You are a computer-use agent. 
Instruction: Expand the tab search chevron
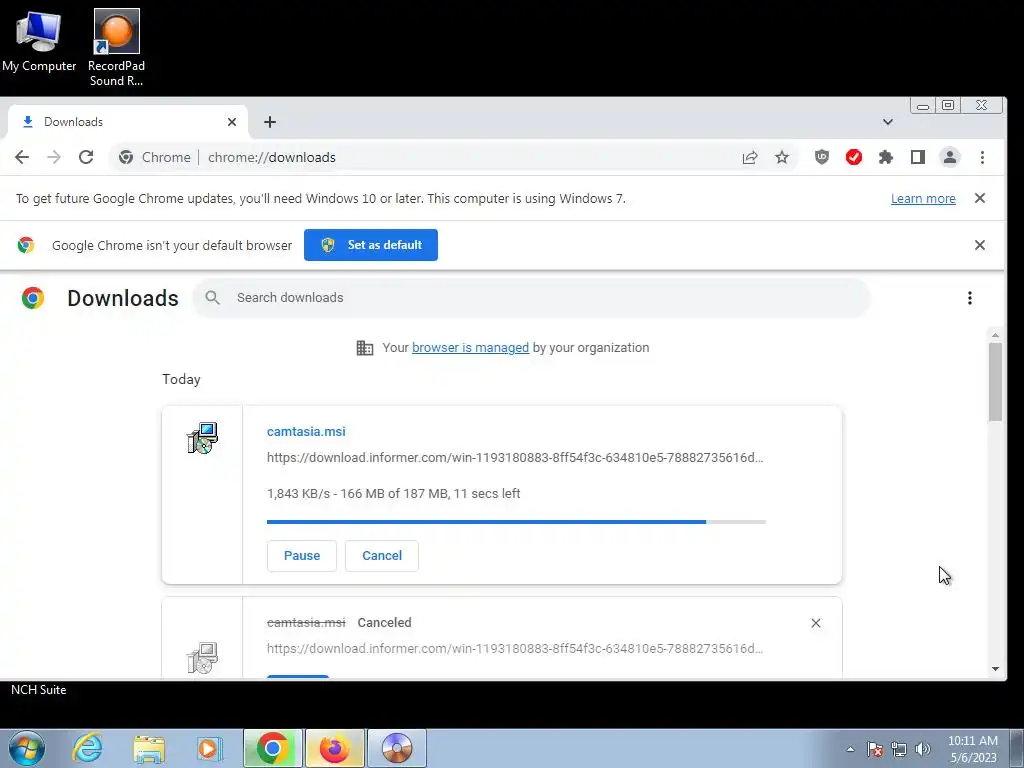(x=888, y=122)
